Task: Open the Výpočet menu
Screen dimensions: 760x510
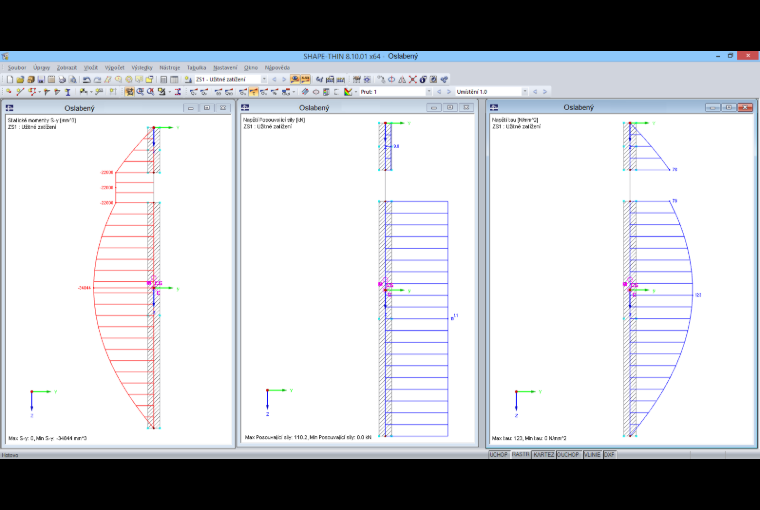Action: pos(115,67)
